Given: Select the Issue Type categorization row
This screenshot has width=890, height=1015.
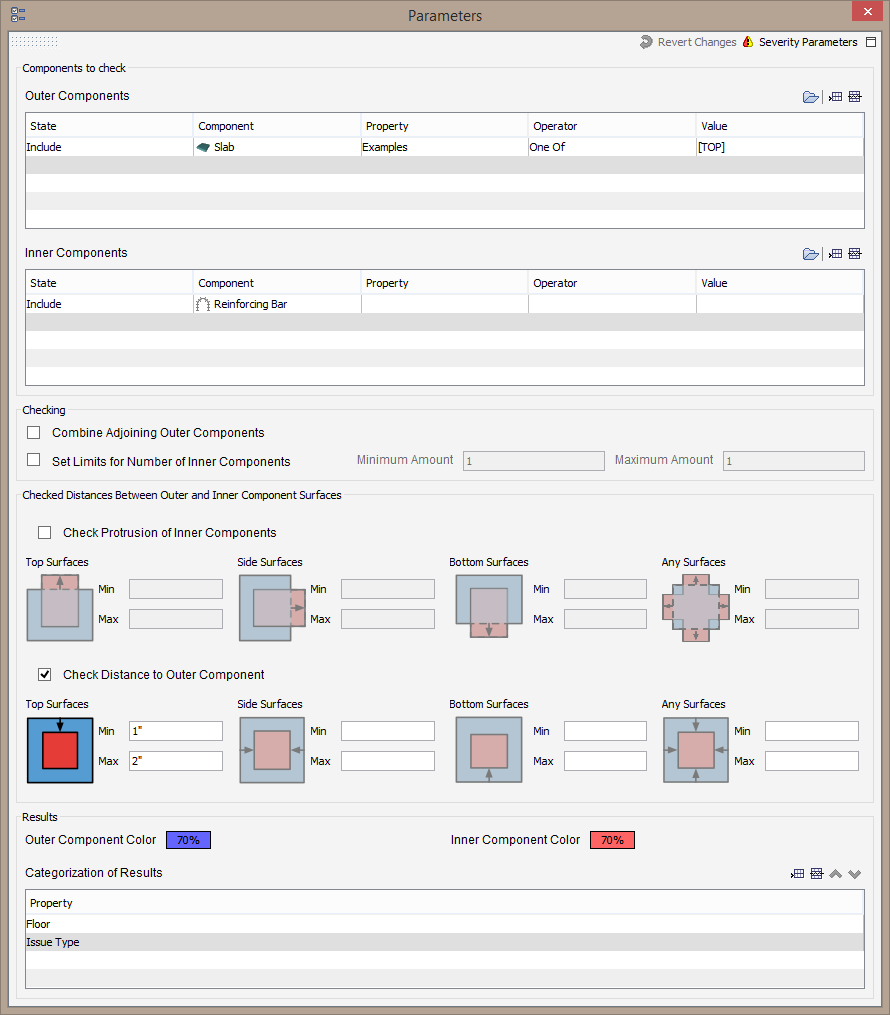Looking at the screenshot, I should pyautogui.click(x=445, y=942).
